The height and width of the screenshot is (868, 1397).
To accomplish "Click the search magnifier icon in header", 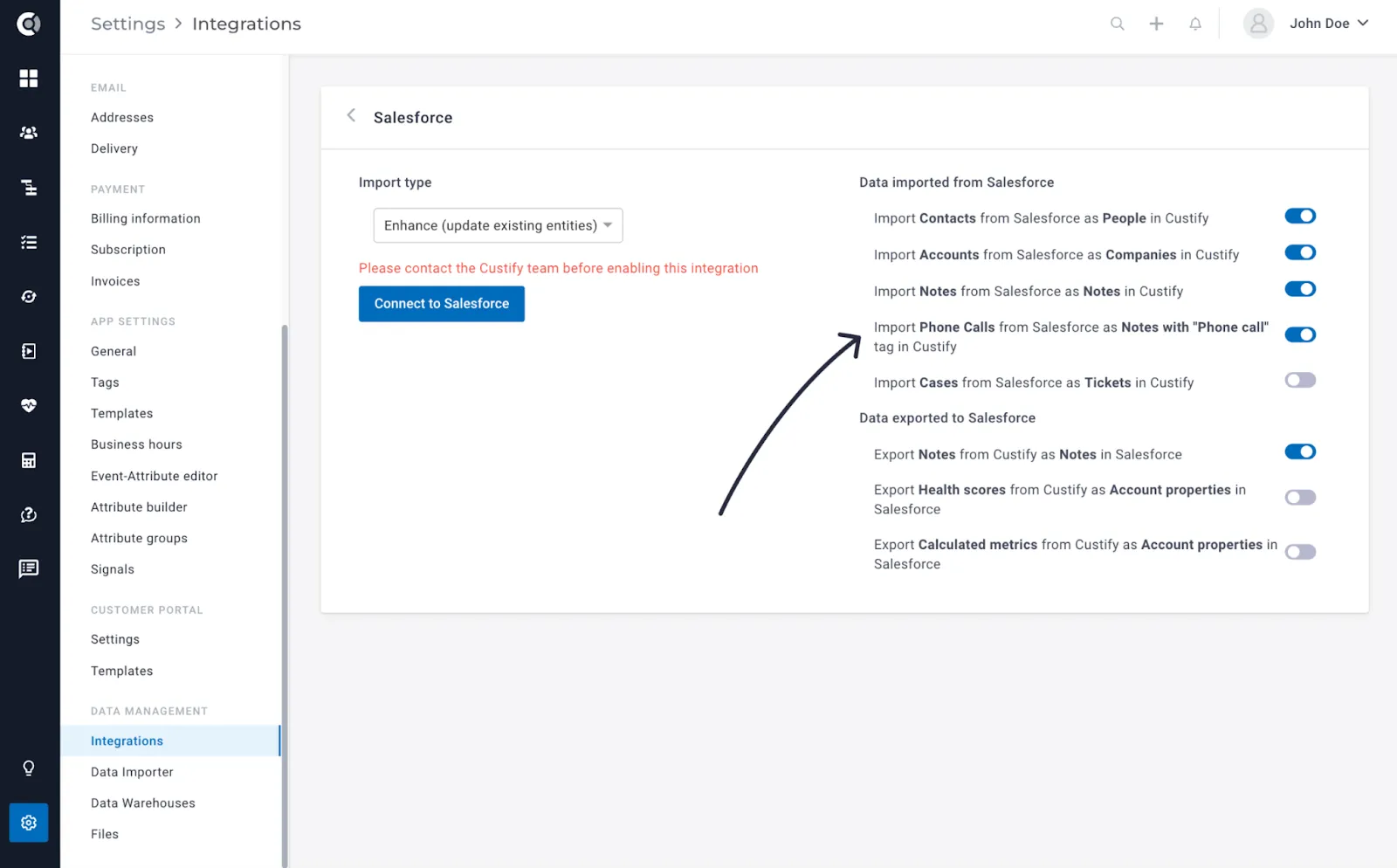I will (x=1117, y=24).
